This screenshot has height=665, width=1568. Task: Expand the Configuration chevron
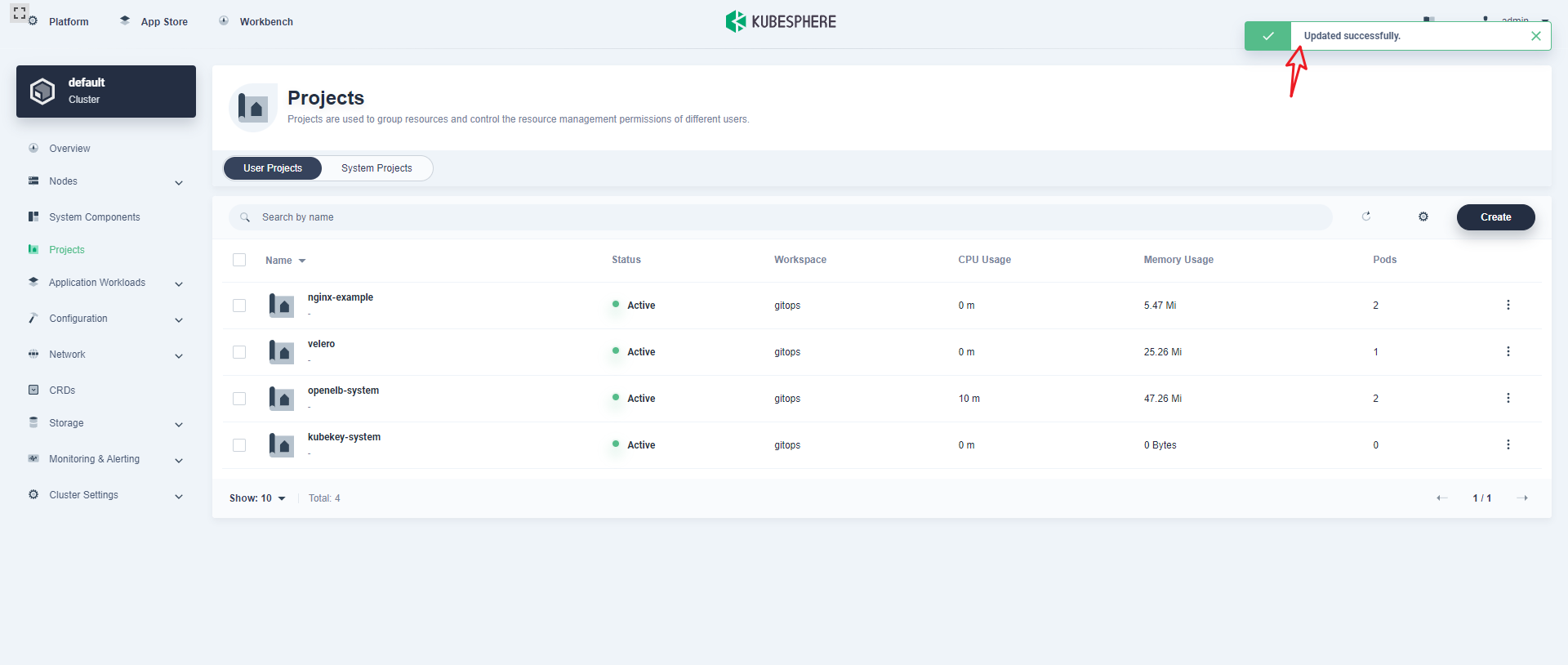coord(179,319)
